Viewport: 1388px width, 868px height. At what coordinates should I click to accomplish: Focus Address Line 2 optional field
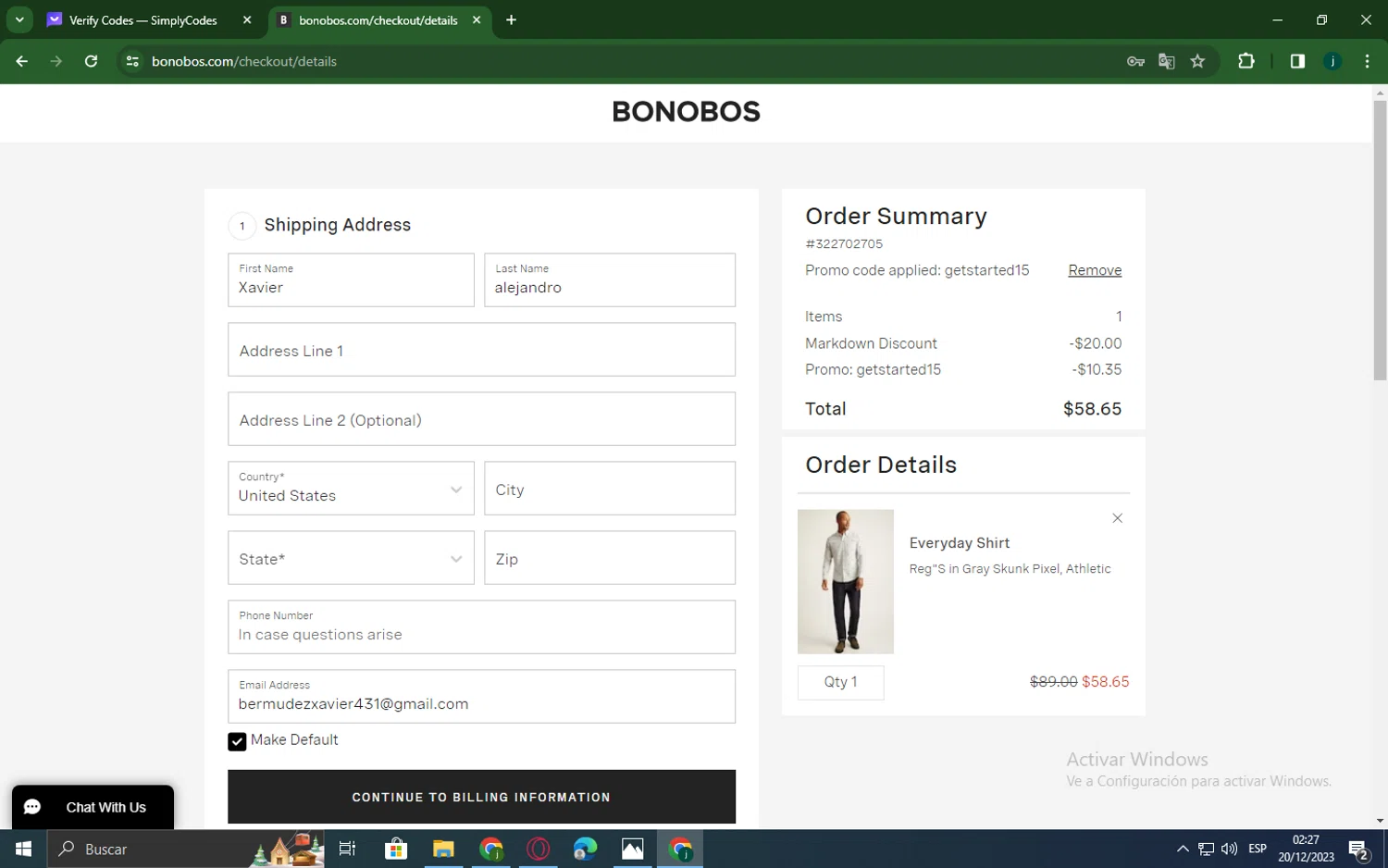point(481,419)
